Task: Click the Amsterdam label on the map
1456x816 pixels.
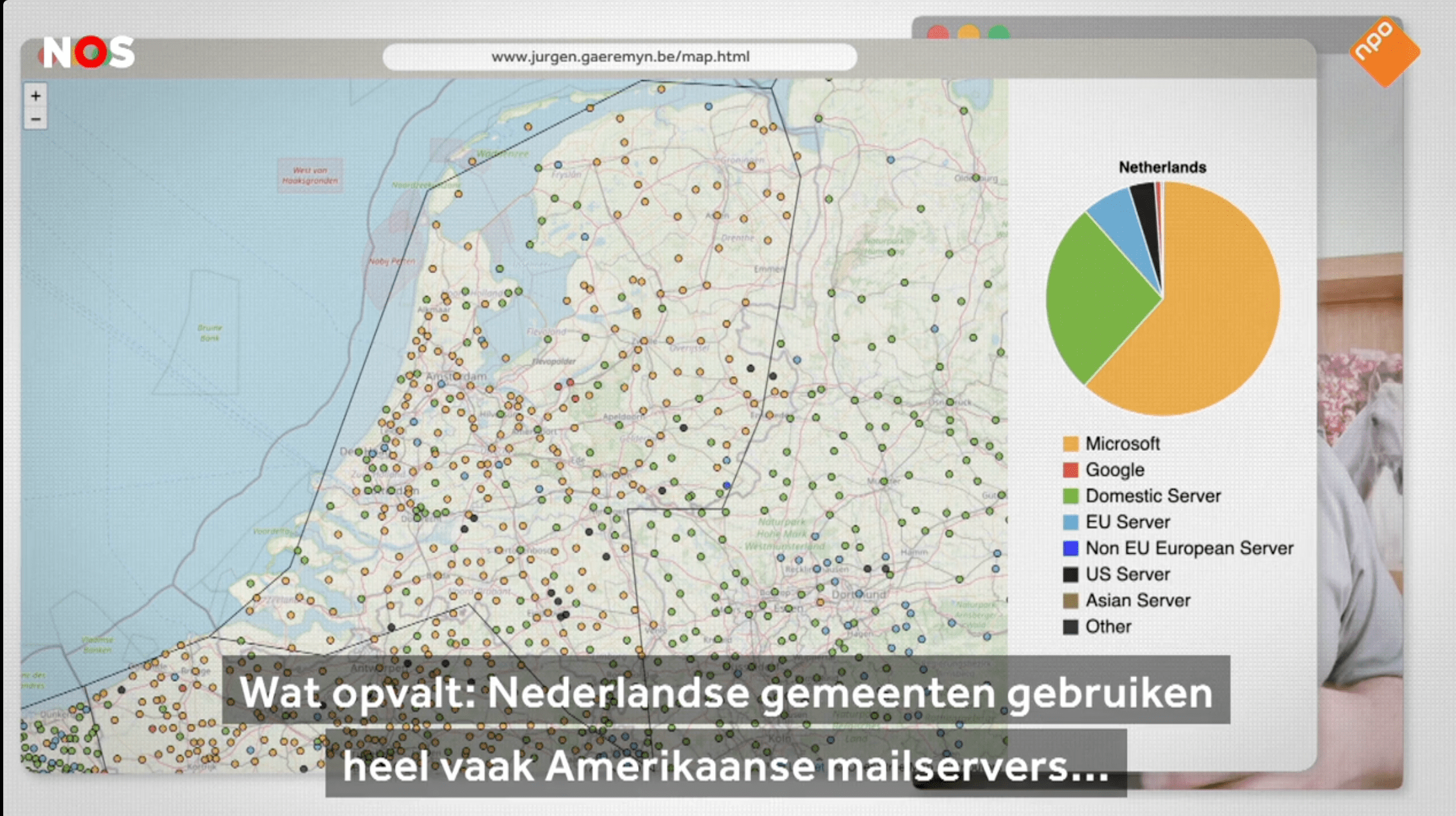Action: pyautogui.click(x=456, y=376)
